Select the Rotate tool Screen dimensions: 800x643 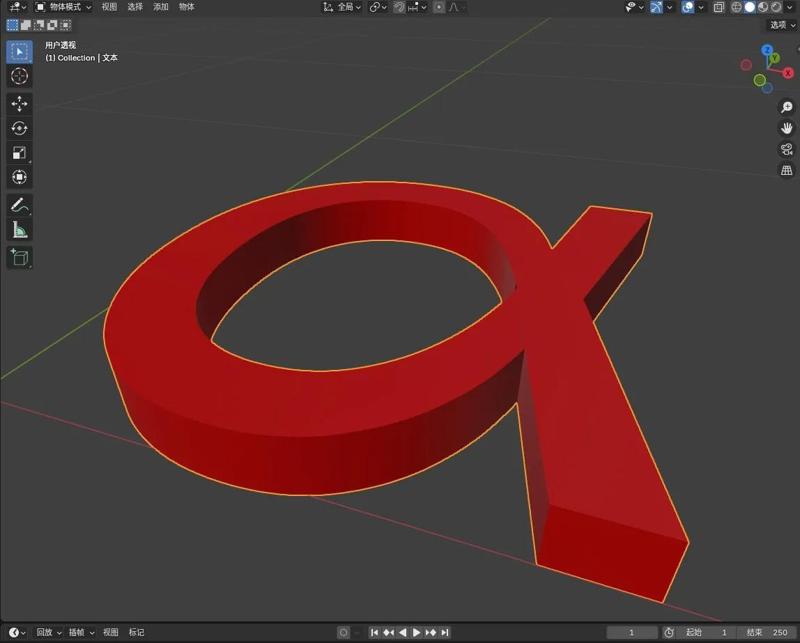click(x=20, y=127)
